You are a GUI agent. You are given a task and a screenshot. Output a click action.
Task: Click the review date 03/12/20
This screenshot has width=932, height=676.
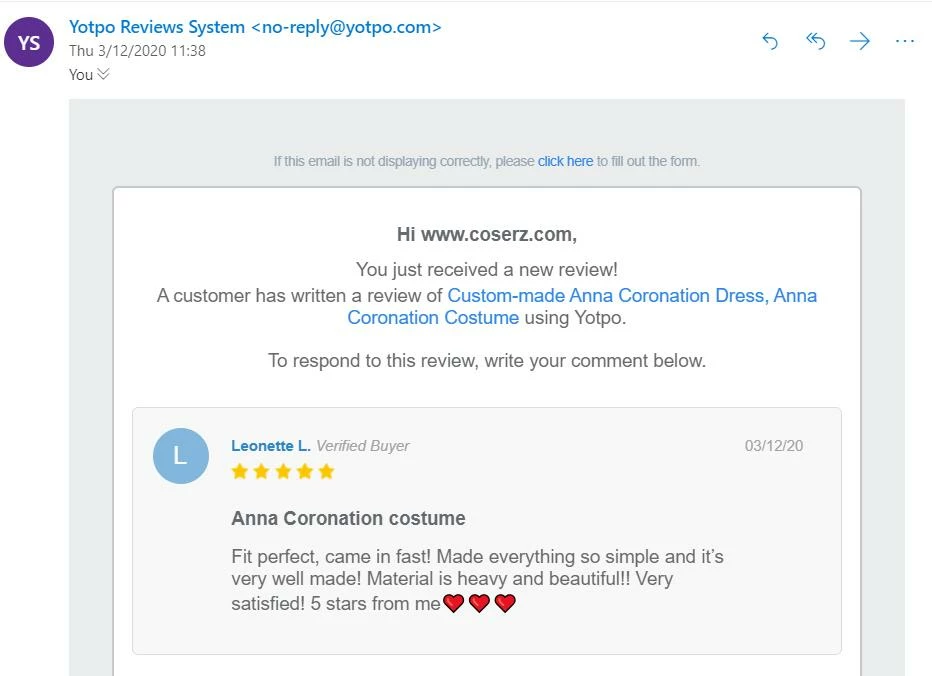pyautogui.click(x=773, y=446)
